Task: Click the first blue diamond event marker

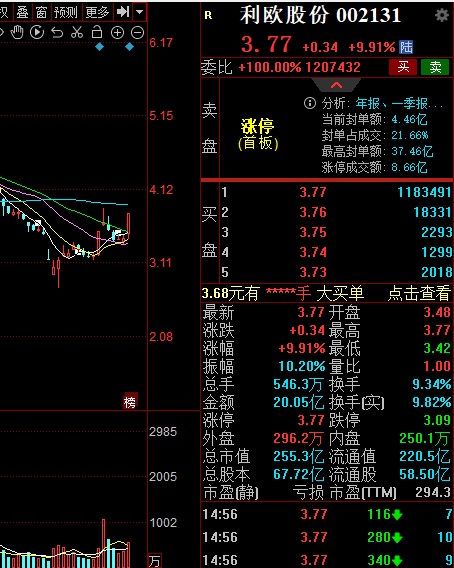Action: click(x=99, y=47)
